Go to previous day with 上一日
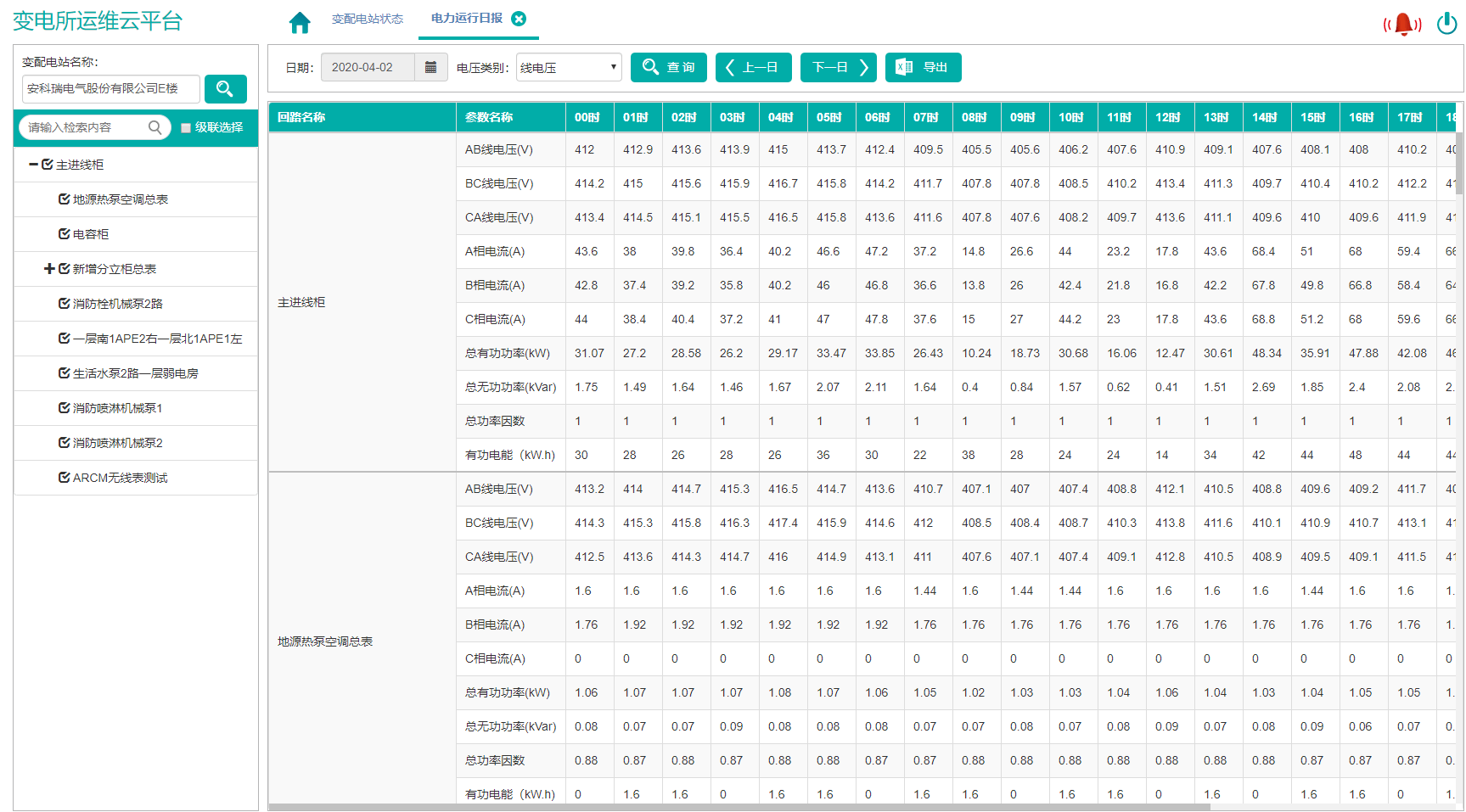Screen dimensions: 1466x812 [754, 67]
